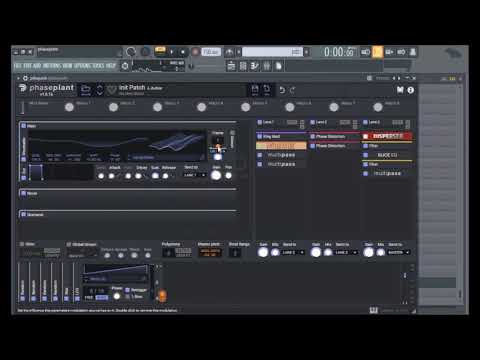Open the EDIT menu in FL Studio
The width and height of the screenshot is (480, 360).
[27, 66]
